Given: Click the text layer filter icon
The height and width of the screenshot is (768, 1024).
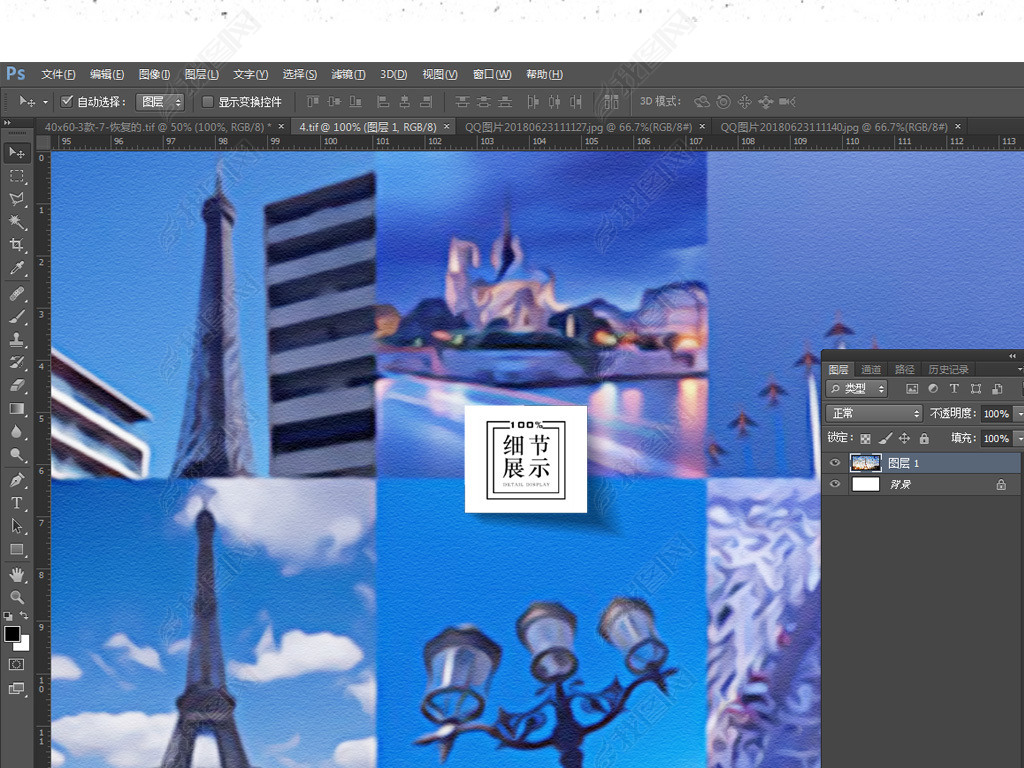Looking at the screenshot, I should (x=954, y=389).
